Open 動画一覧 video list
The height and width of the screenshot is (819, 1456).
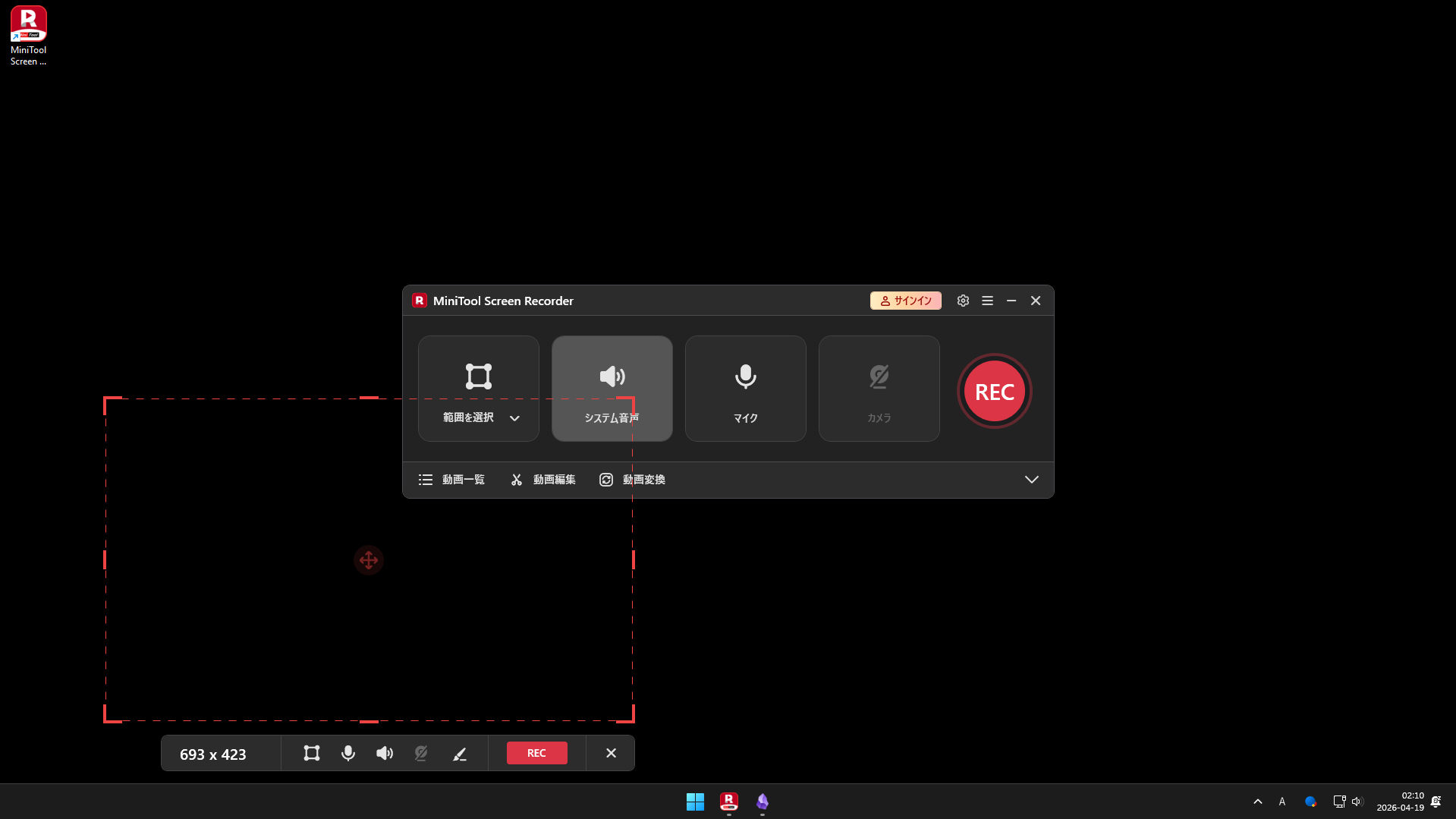451,480
